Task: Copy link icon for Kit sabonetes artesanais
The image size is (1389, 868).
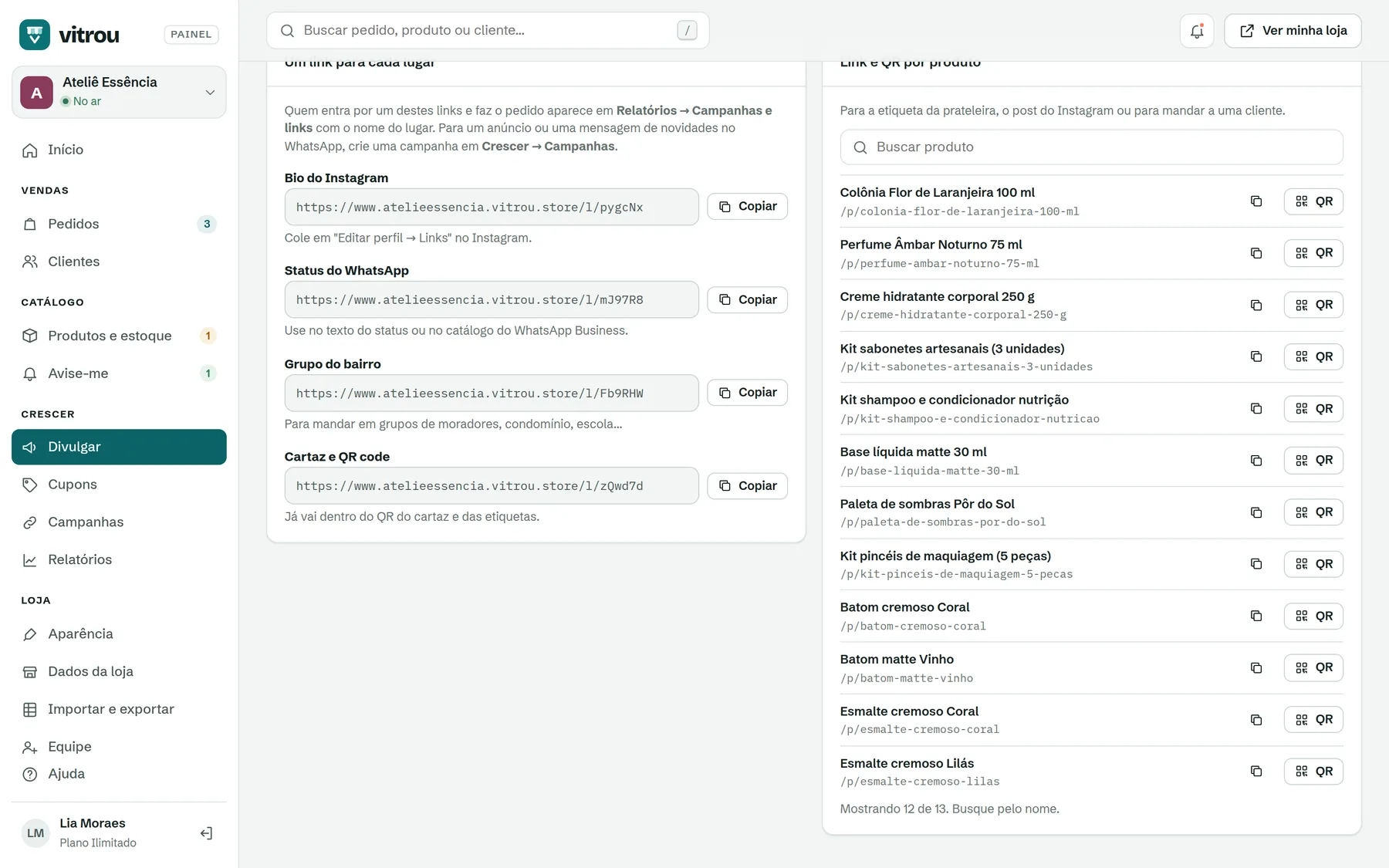Action: [x=1256, y=356]
